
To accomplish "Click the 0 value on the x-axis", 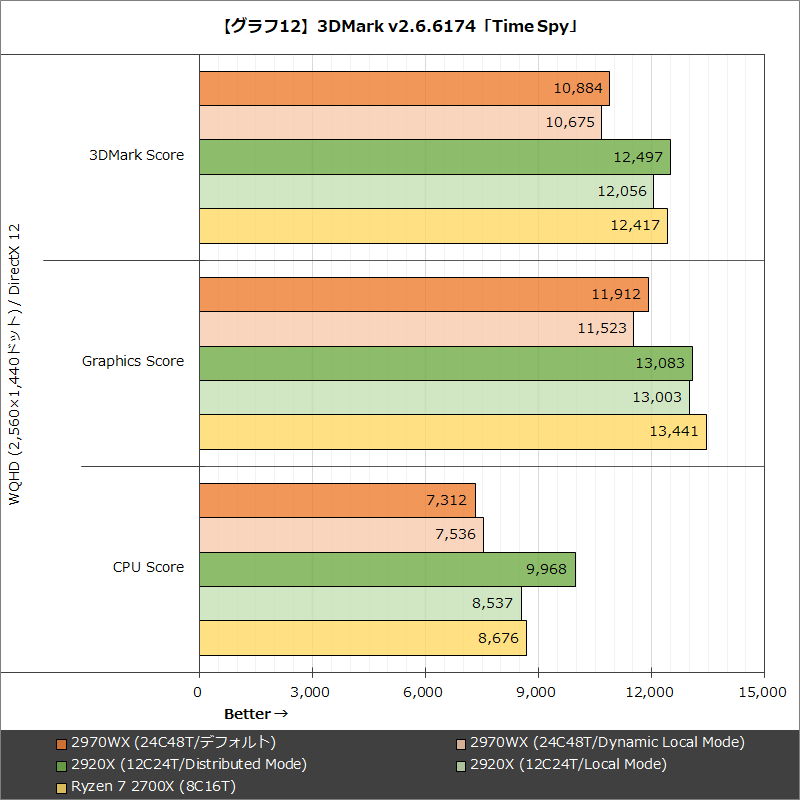I will [x=200, y=690].
